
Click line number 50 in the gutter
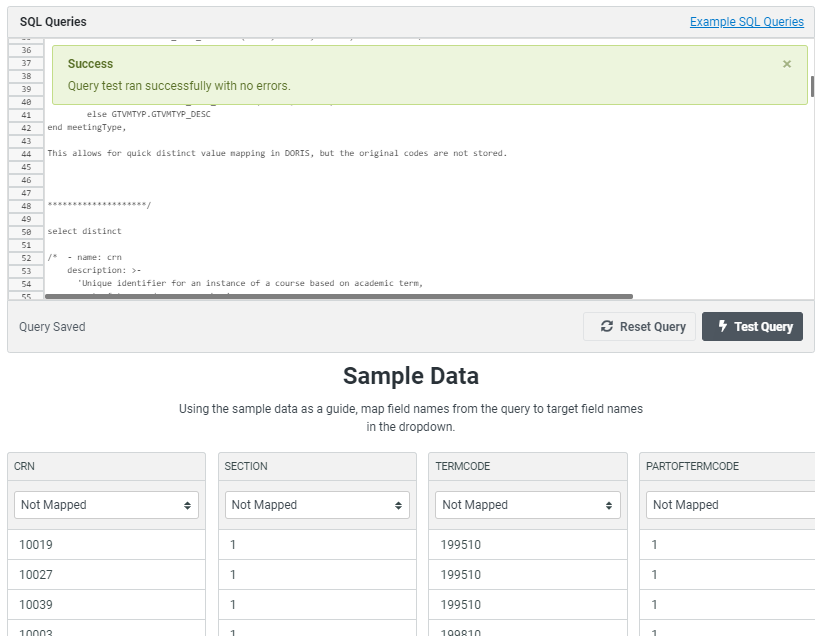pos(26,232)
